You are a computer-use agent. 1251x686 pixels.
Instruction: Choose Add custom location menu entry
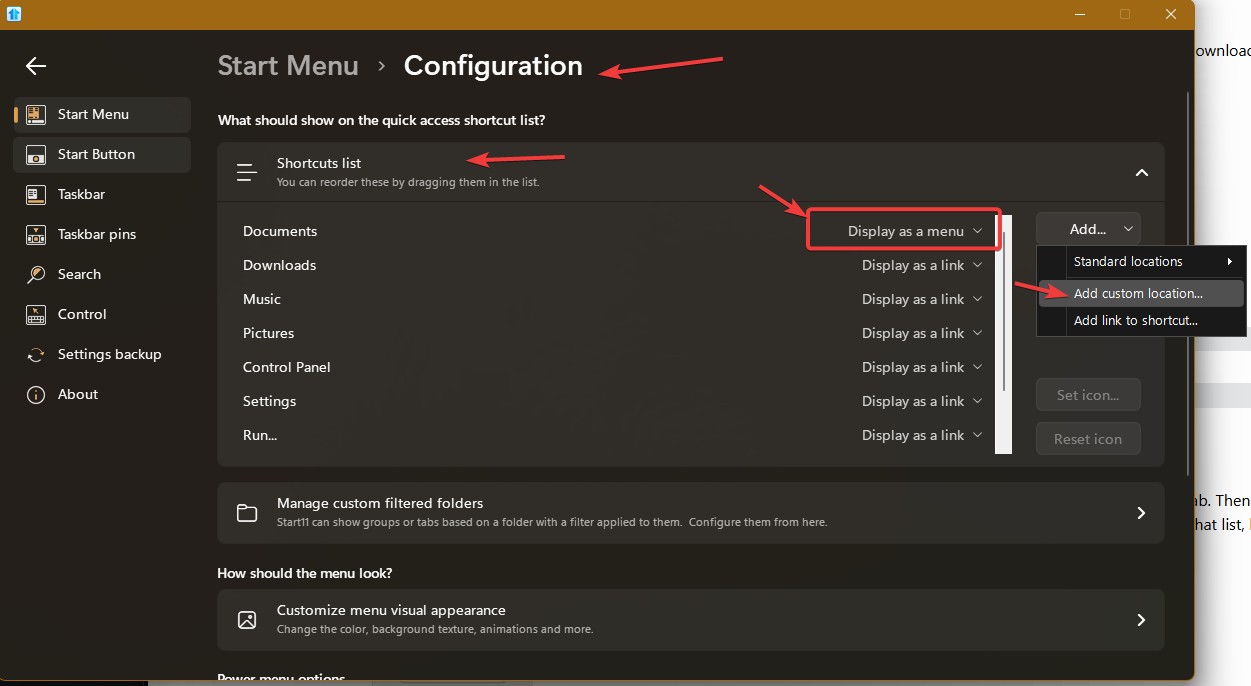click(1142, 294)
